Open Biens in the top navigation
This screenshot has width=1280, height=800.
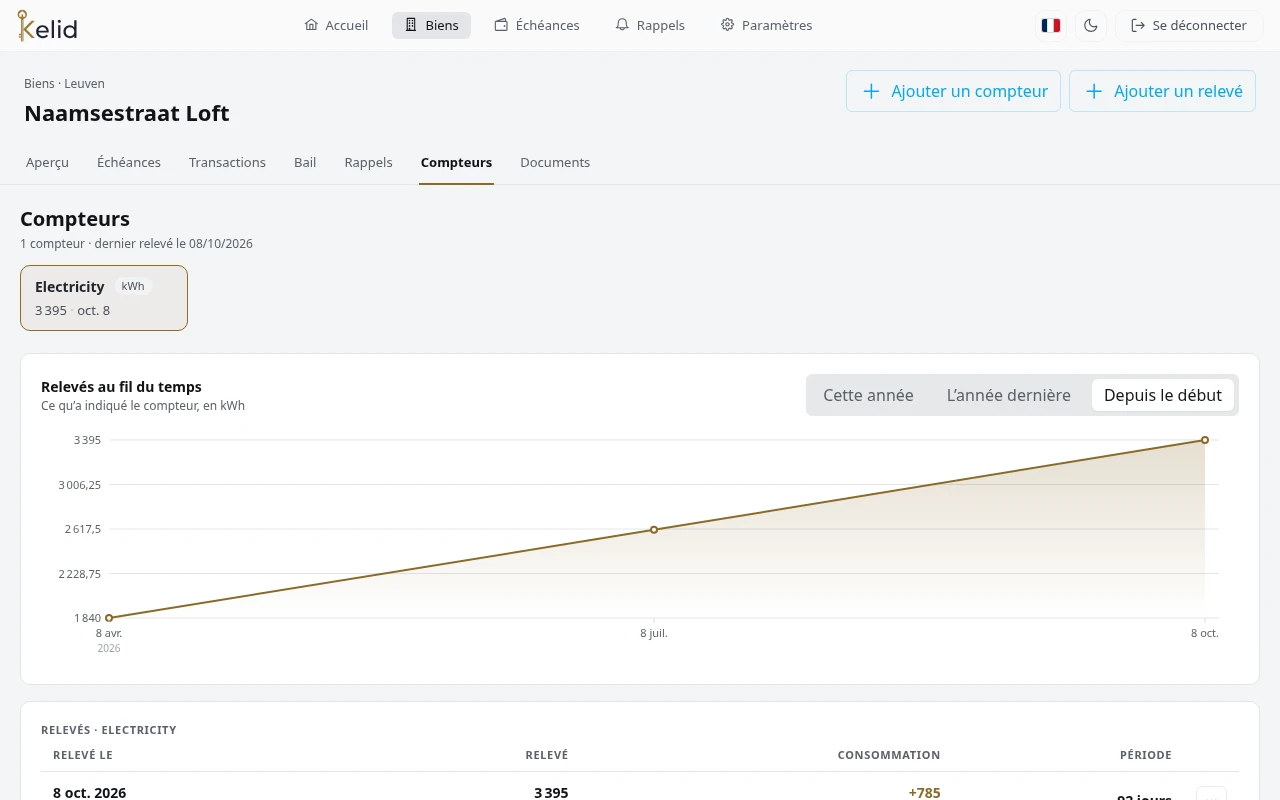tap(431, 25)
